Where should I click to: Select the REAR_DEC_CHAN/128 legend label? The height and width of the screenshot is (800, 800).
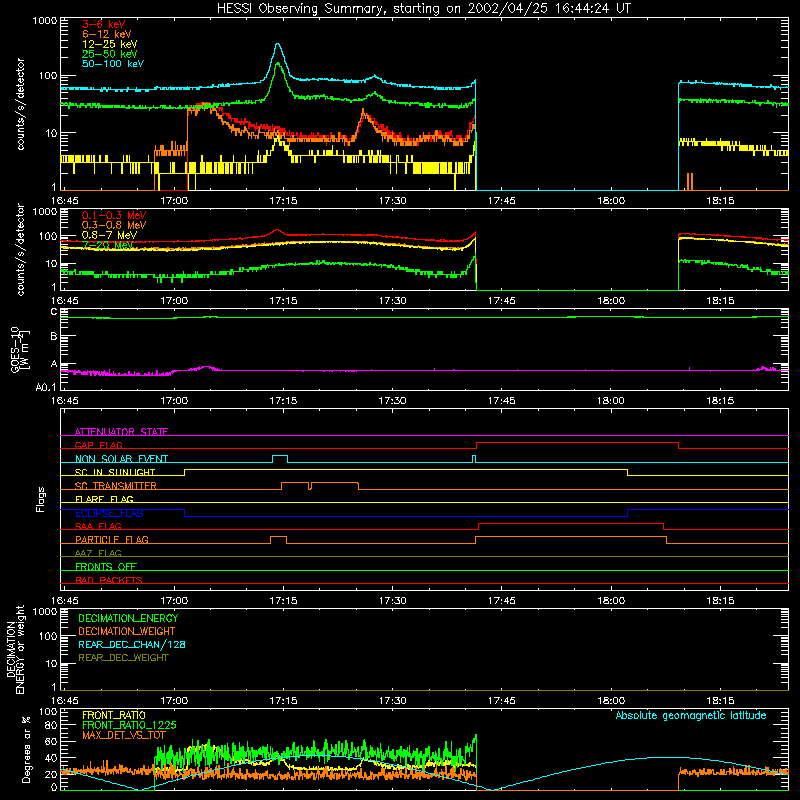click(x=132, y=644)
